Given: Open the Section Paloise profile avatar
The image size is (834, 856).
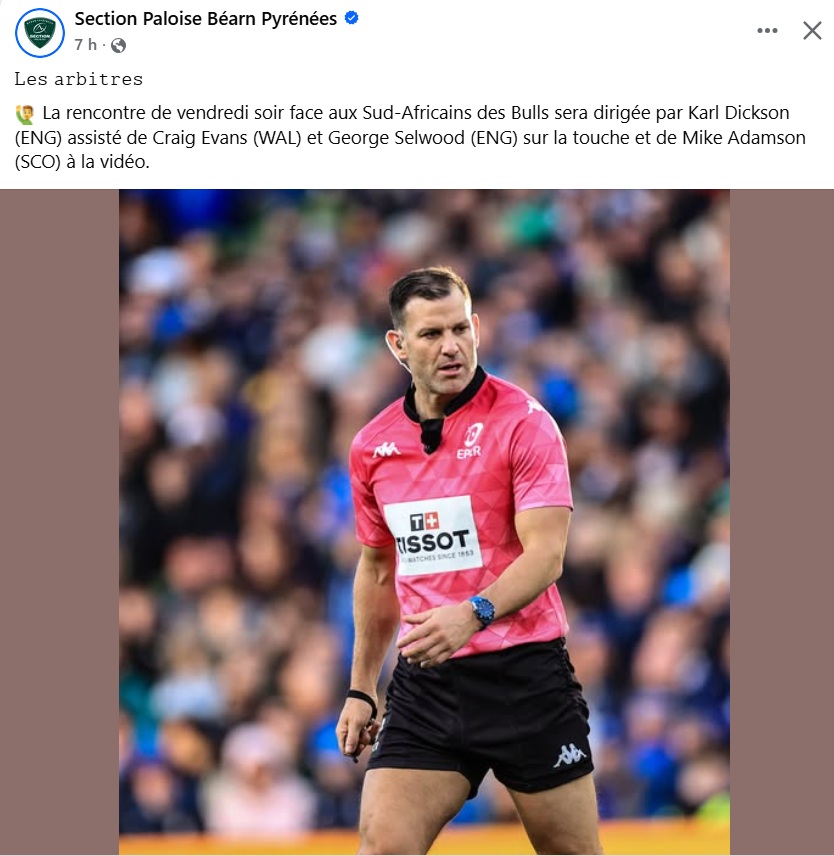Looking at the screenshot, I should (40, 33).
